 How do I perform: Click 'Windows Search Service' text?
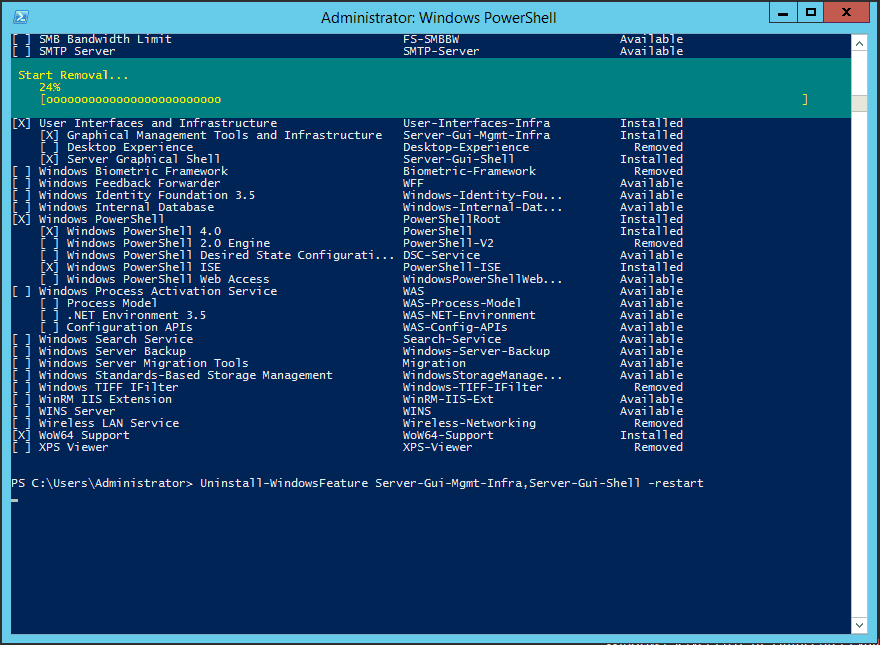click(116, 339)
